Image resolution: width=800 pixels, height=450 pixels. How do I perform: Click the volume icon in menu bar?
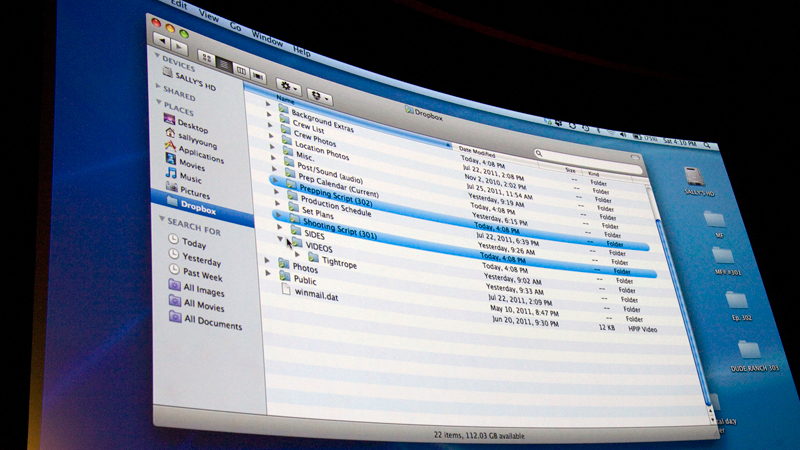(x=623, y=135)
